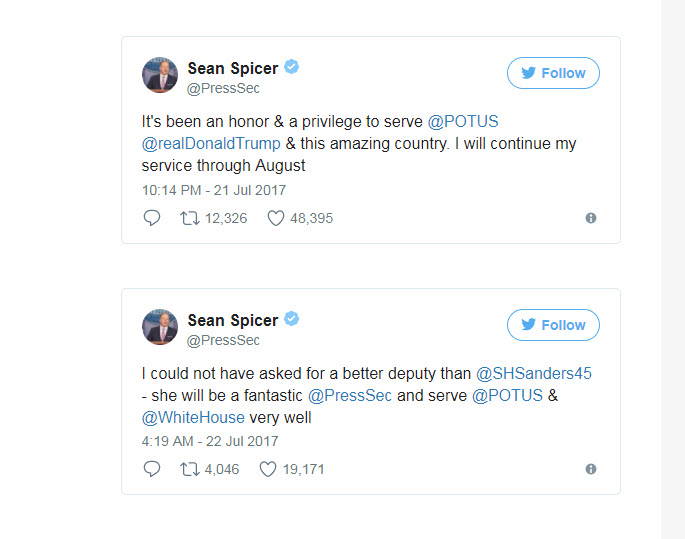Screen dimensions: 685x539
Task: Like the tweet with 48,395 likes
Action: click(x=276, y=218)
